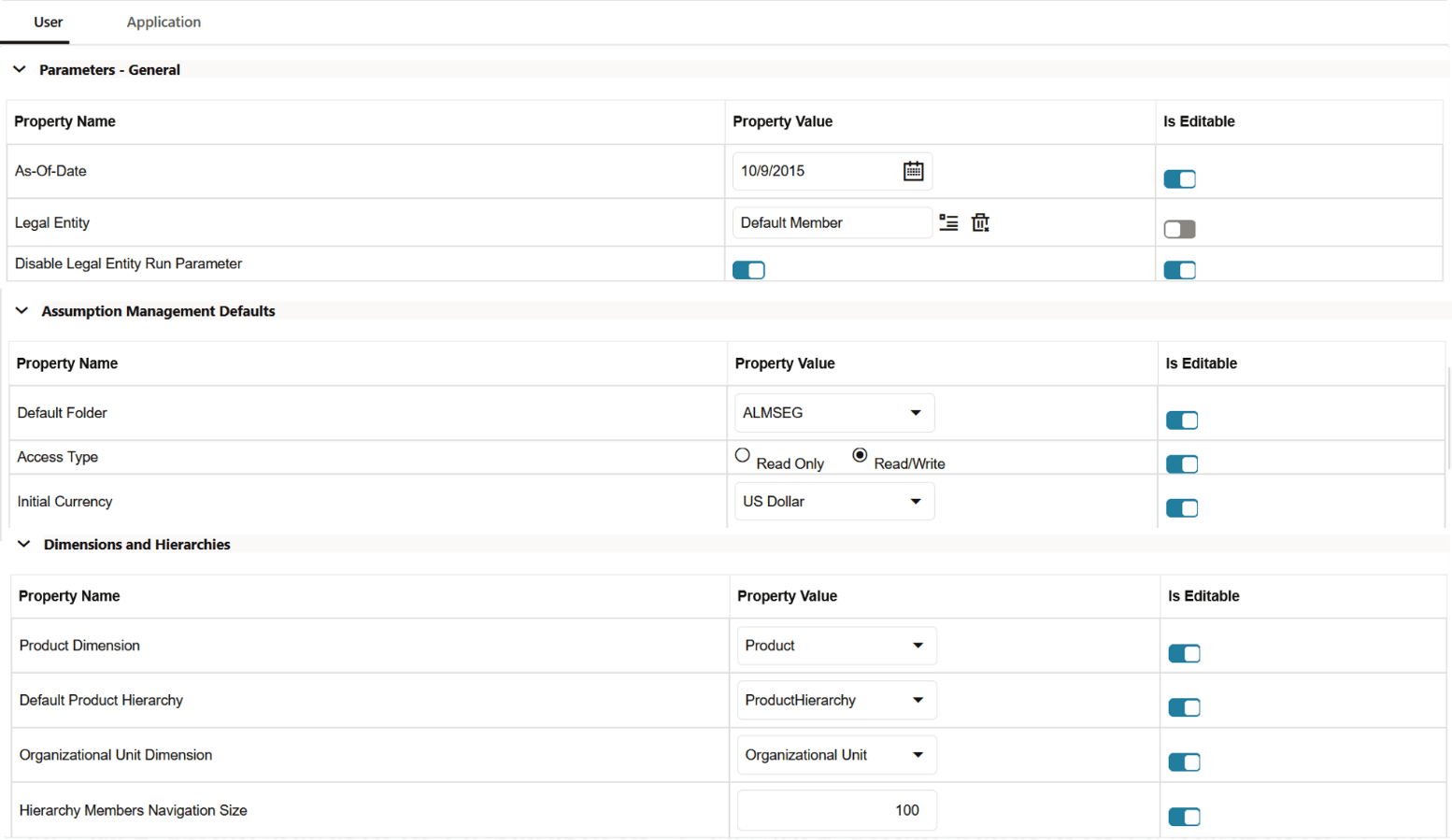Switch to the Application tab
The width and height of the screenshot is (1452, 840).
point(164,21)
